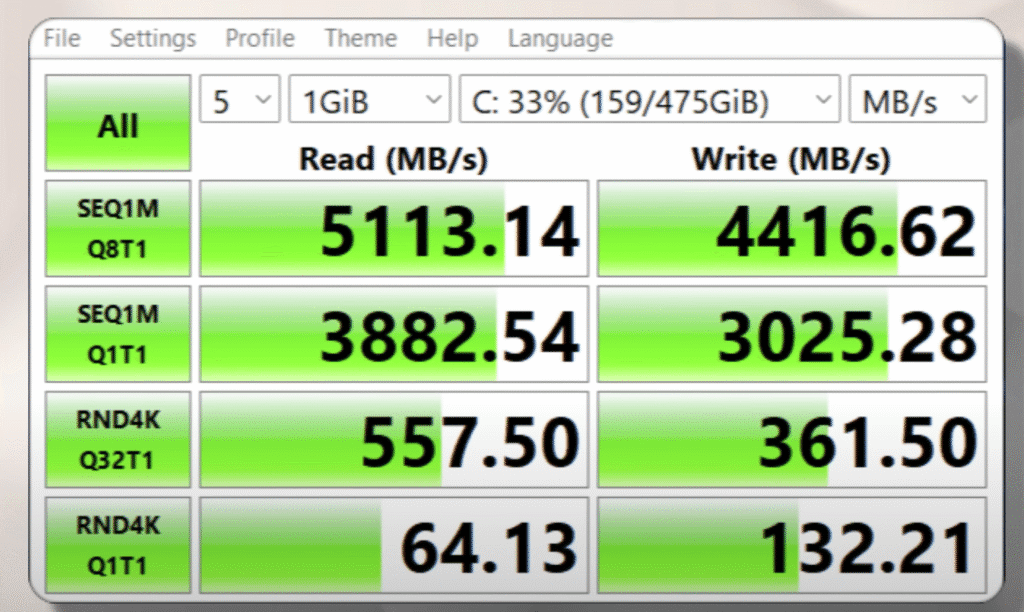Open the Language menu
Viewport: 1024px width, 612px height.
tap(560, 39)
